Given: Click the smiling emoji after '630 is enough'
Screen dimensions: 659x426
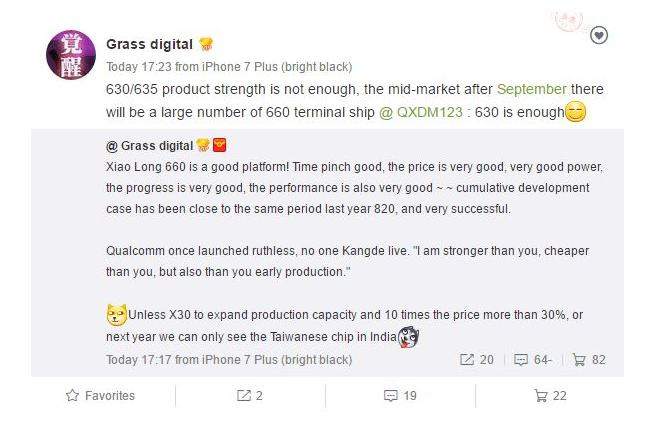Looking at the screenshot, I should (575, 112).
